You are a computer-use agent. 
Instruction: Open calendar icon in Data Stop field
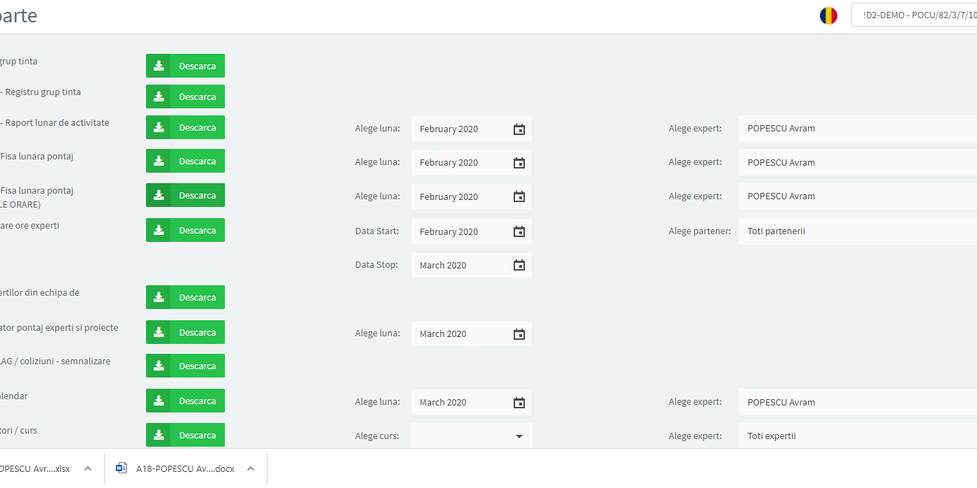tap(519, 265)
